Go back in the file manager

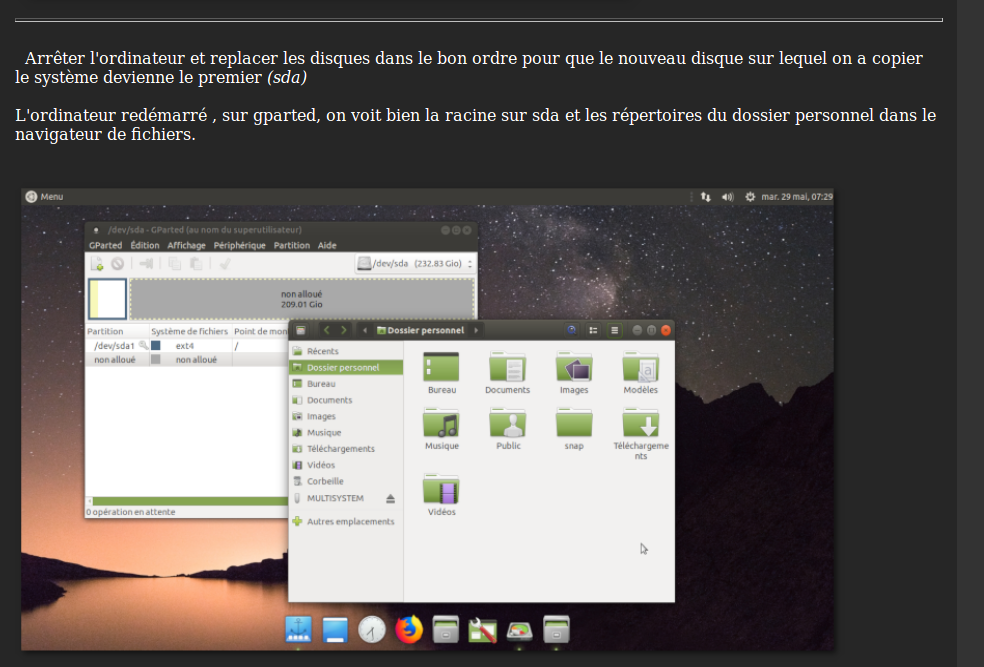(x=326, y=330)
